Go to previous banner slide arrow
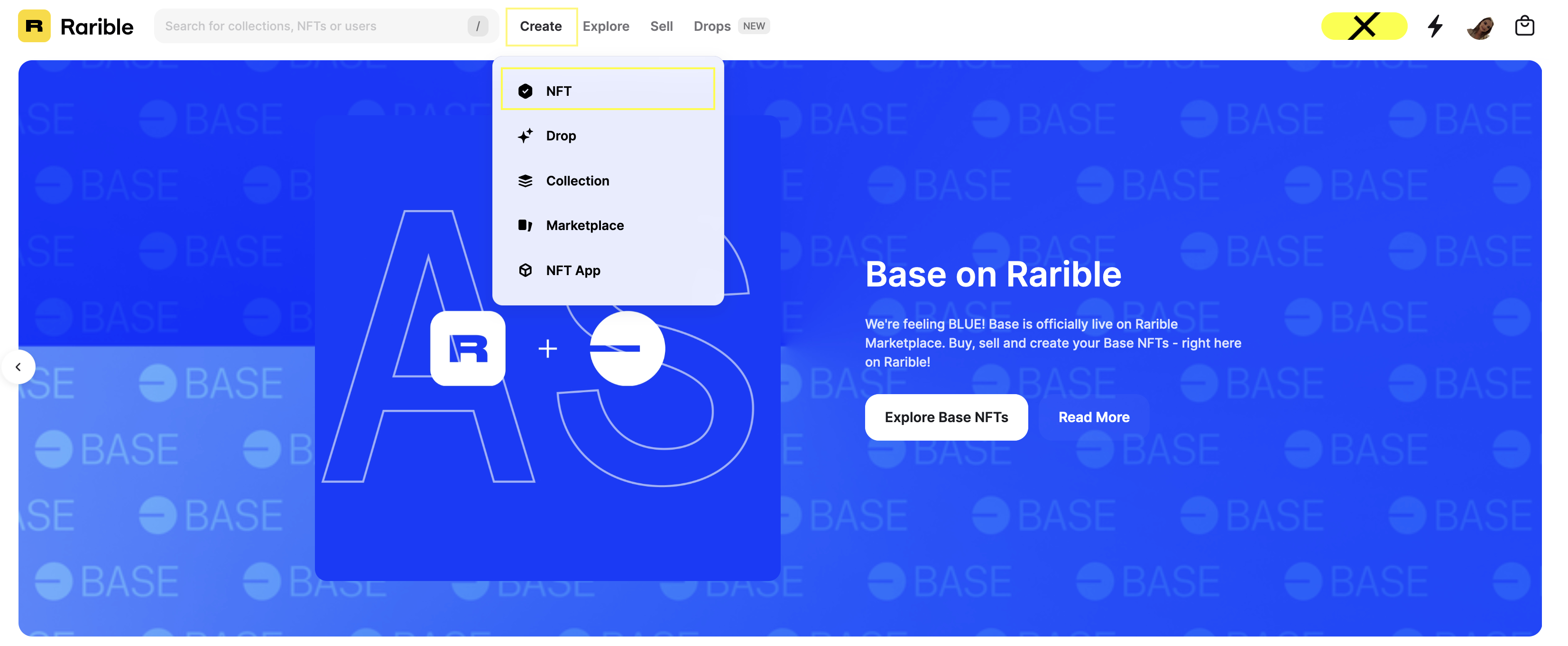 (x=18, y=367)
